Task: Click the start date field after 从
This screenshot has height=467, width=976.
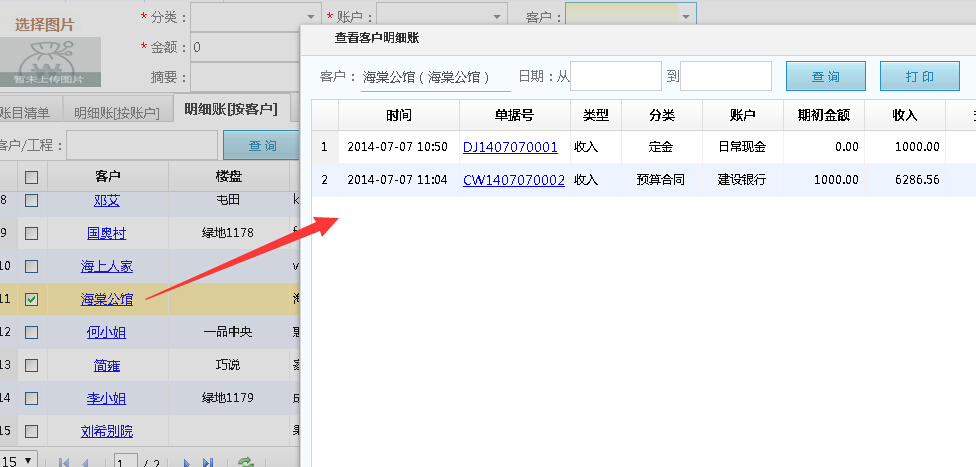Action: pos(615,77)
